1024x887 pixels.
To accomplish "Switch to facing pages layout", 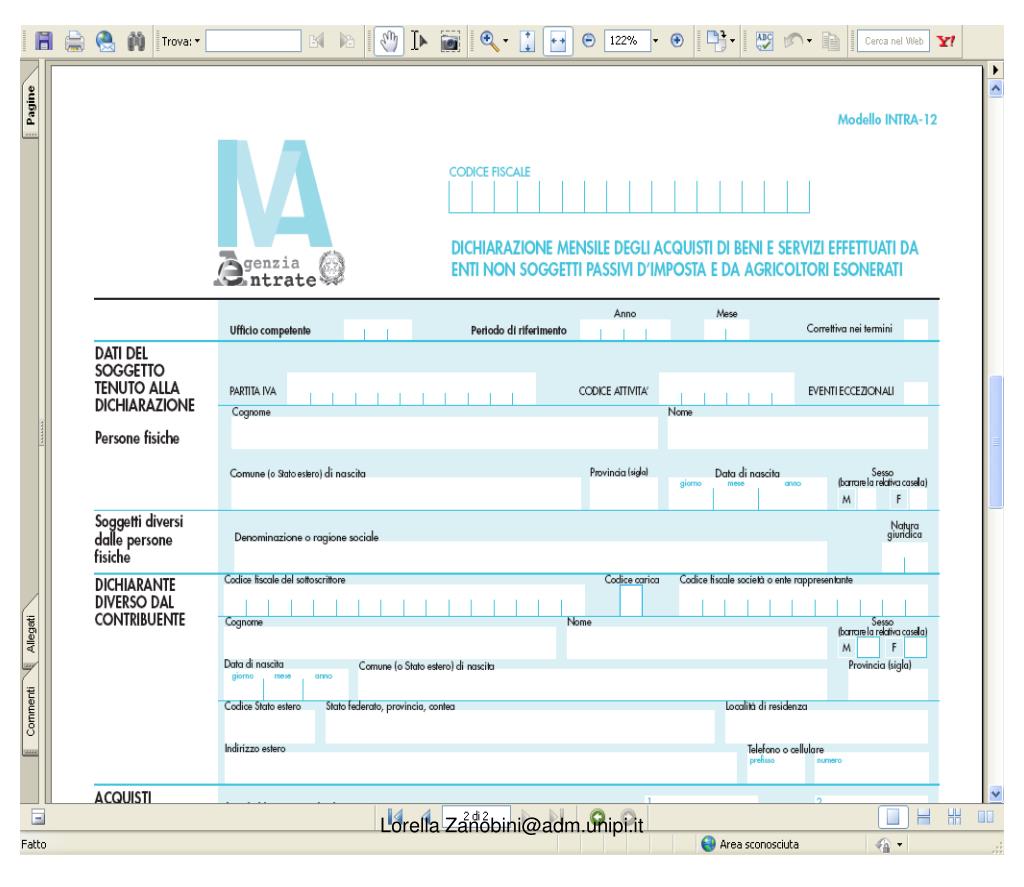I will click(985, 816).
